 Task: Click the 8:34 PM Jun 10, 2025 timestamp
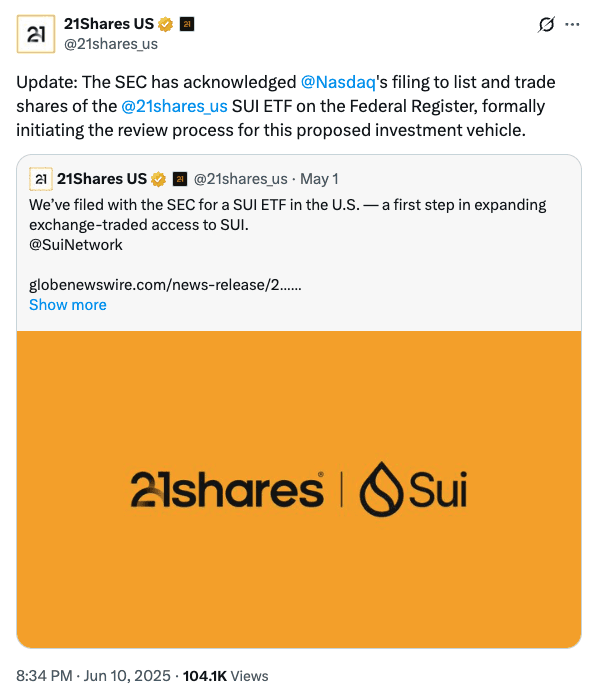coord(93,676)
